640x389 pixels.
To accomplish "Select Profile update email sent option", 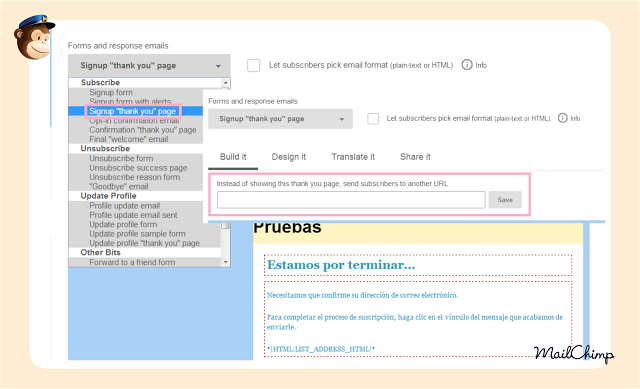I will coord(133,215).
